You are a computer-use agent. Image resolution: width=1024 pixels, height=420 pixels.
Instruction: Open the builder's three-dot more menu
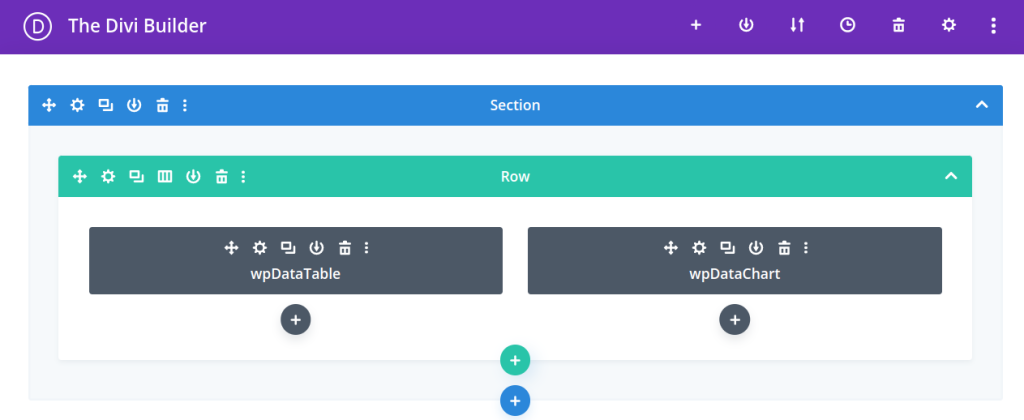(993, 25)
